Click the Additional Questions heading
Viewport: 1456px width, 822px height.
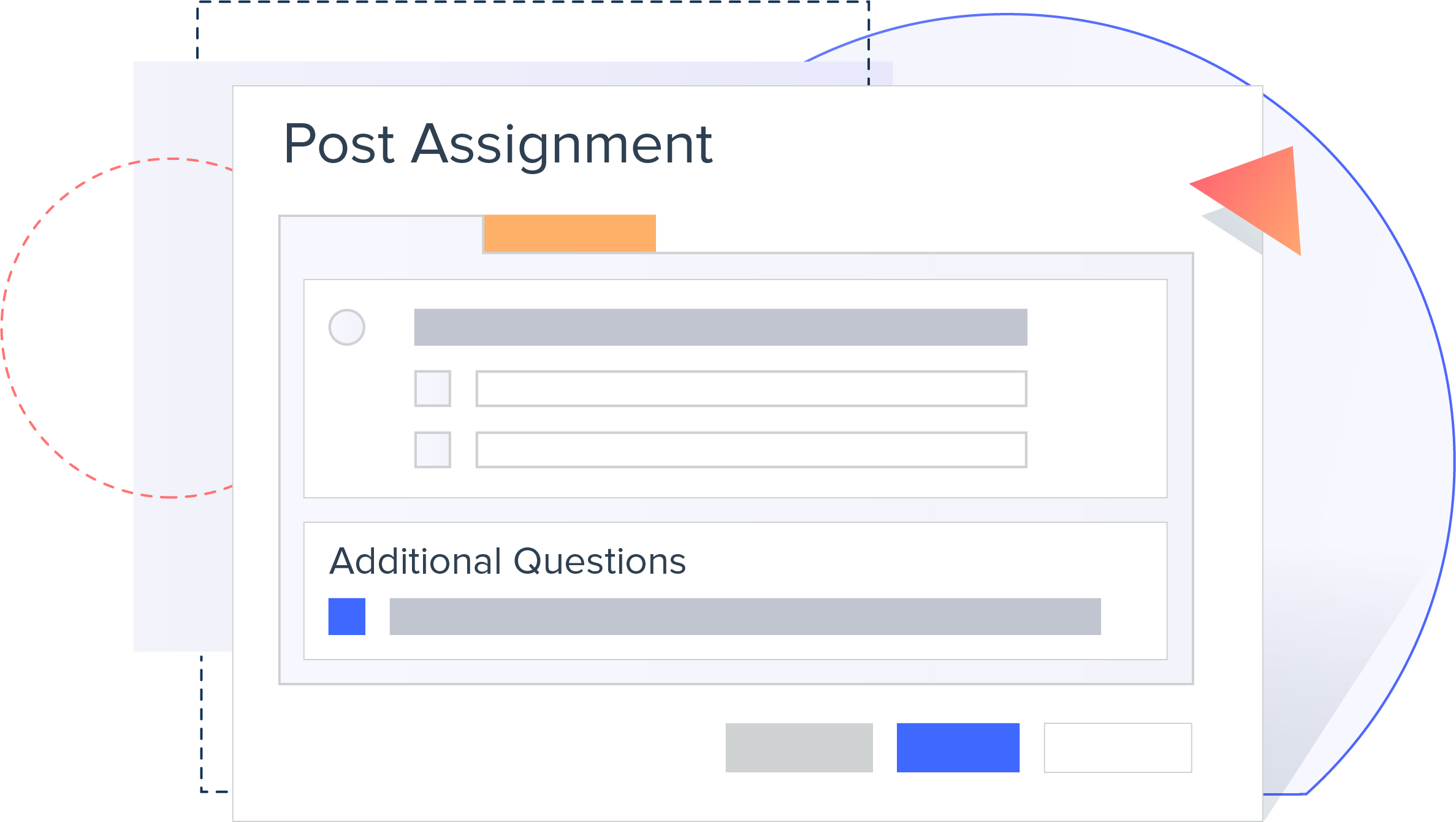coord(508,561)
